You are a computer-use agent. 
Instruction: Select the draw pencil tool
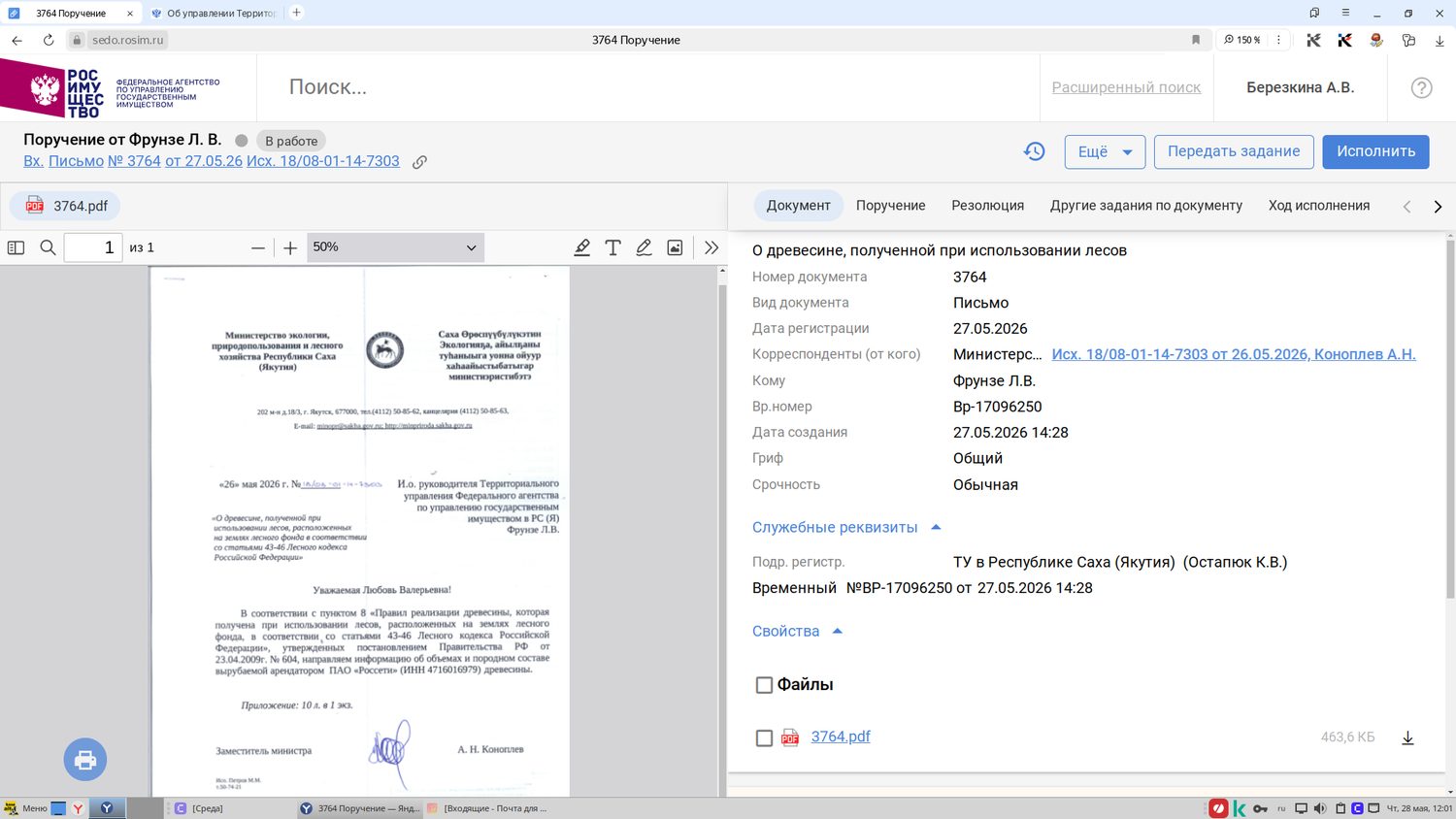click(x=644, y=247)
